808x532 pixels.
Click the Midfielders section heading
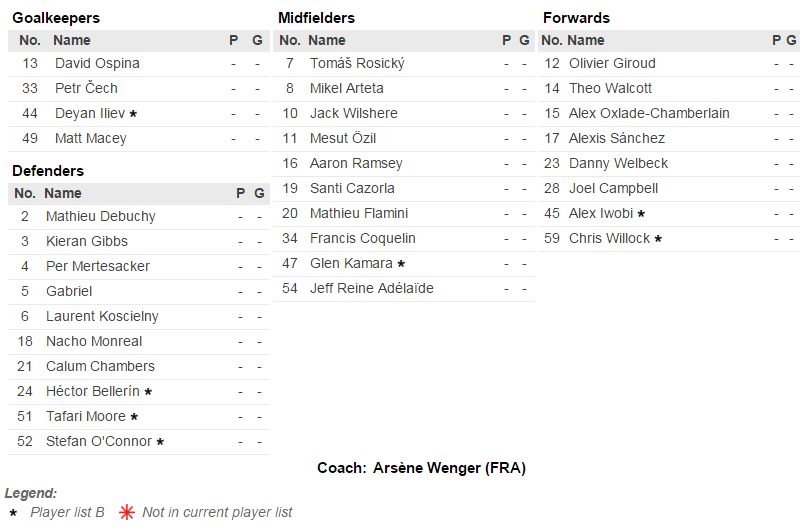tap(316, 18)
